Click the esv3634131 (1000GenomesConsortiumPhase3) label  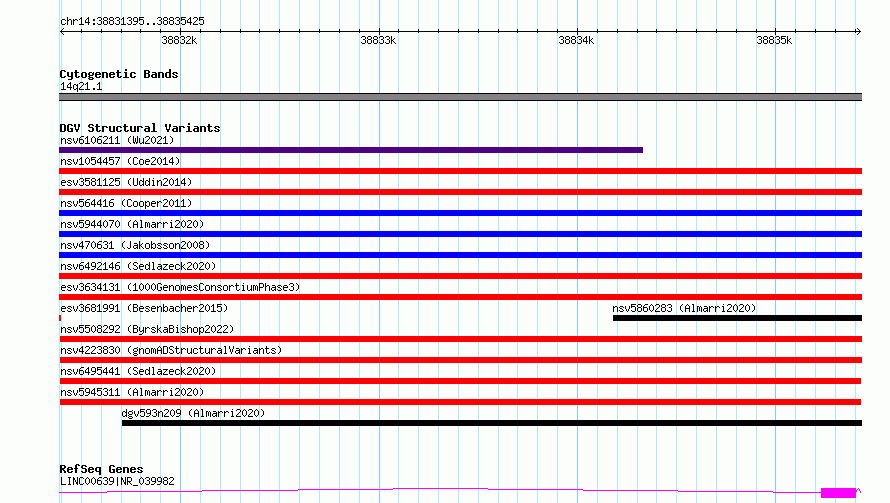coord(180,287)
